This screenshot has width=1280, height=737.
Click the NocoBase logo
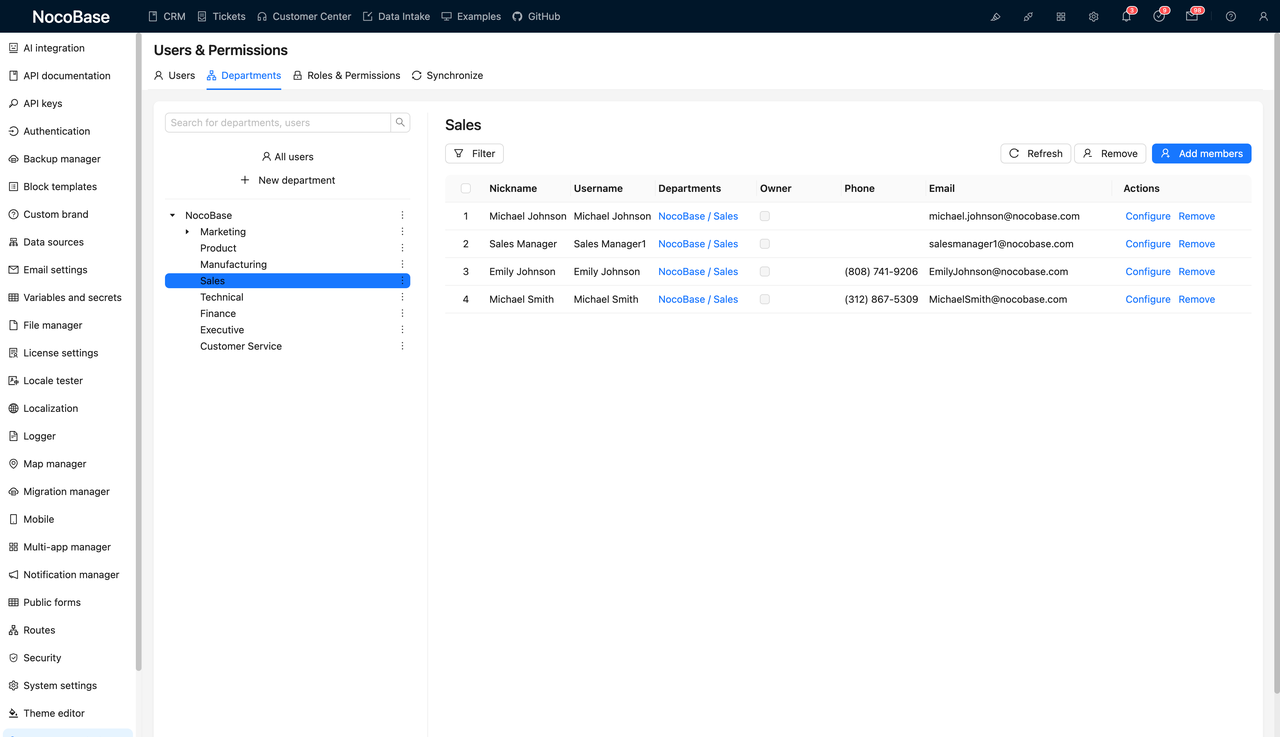(x=71, y=16)
